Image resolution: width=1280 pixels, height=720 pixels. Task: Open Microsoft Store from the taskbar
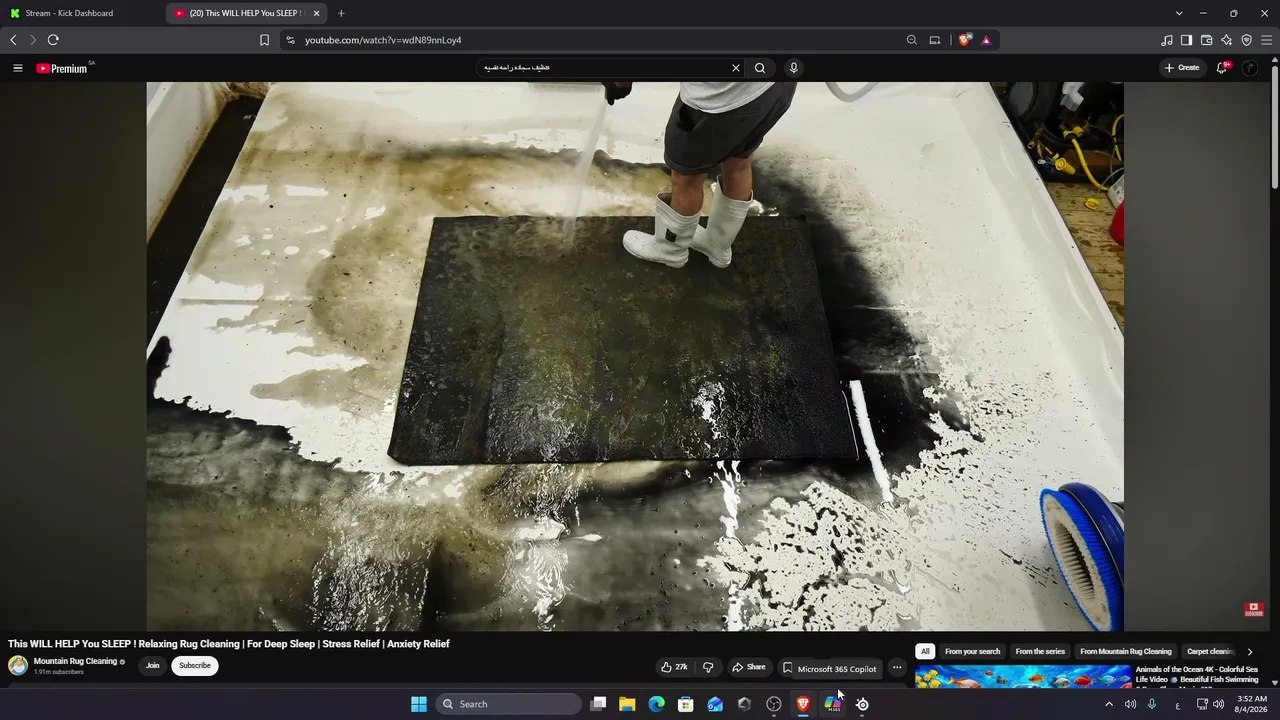coord(686,704)
